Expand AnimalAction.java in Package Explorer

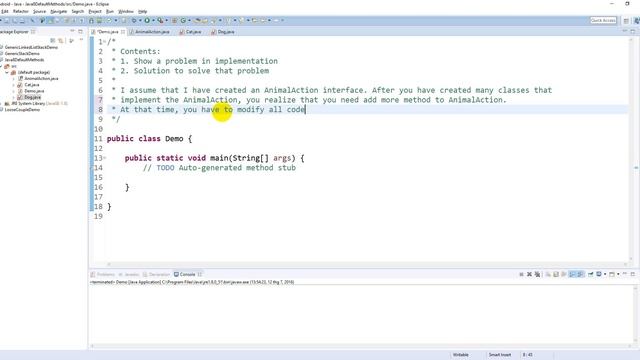pyautogui.click(x=14, y=78)
